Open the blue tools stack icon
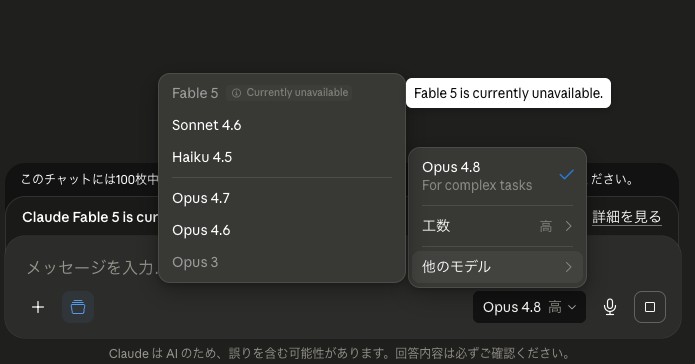The height and width of the screenshot is (364, 695). 78,307
